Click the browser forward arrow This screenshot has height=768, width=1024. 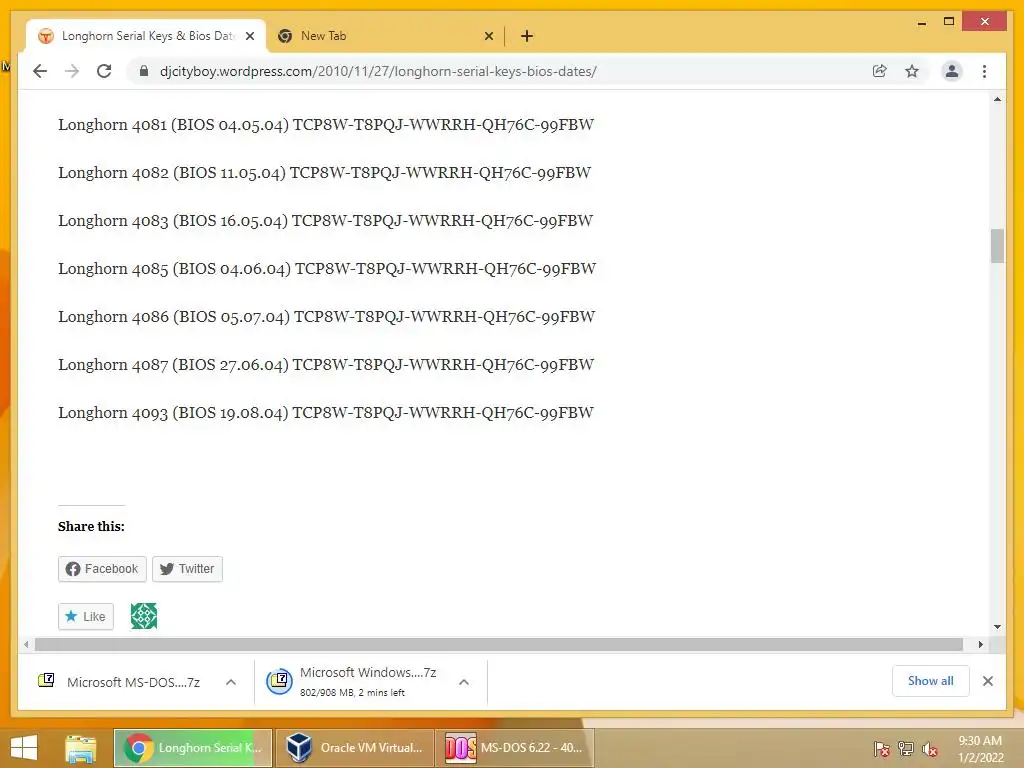pyautogui.click(x=72, y=71)
